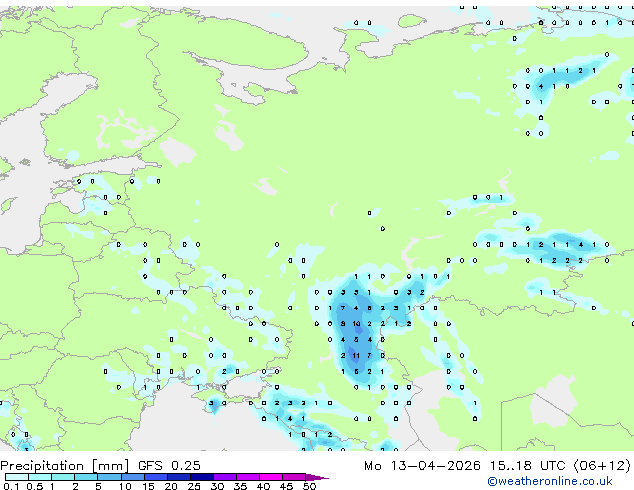Select the 15–20 mm blue legend swatch
The height and width of the screenshot is (490, 634).
[x=155, y=477]
